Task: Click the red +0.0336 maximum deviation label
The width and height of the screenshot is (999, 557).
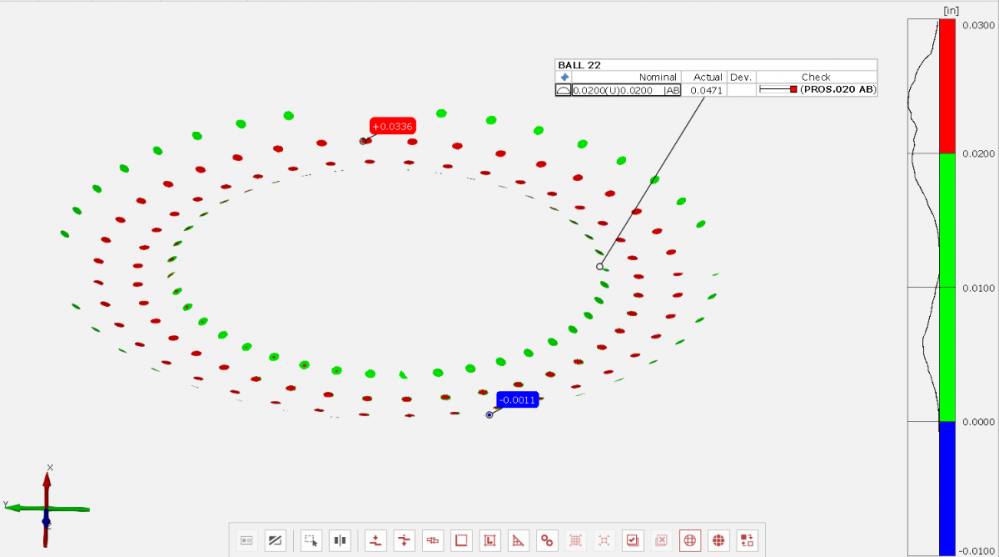Action: 392,126
